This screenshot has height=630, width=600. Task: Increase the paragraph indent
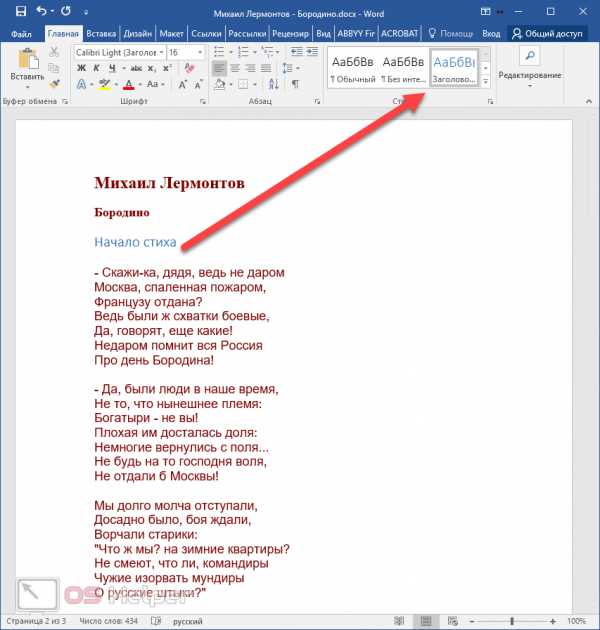pos(312,52)
